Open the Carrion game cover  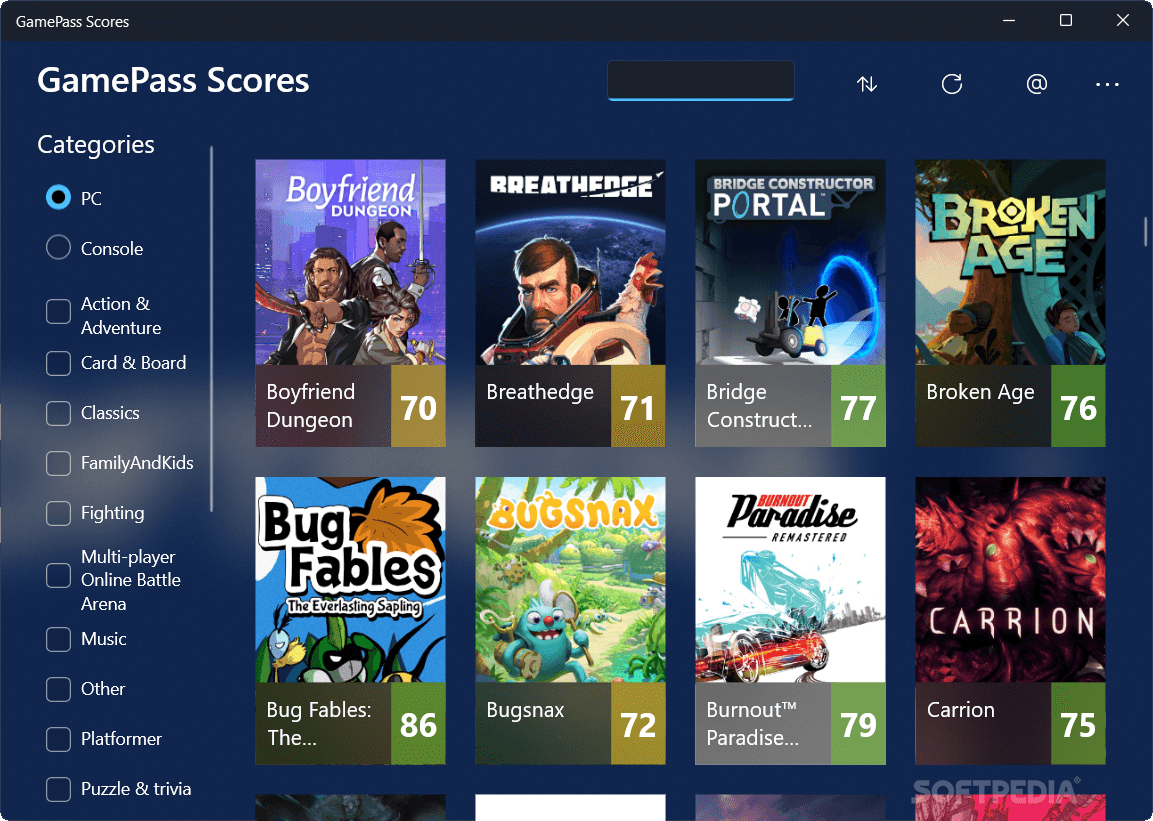pos(1010,580)
